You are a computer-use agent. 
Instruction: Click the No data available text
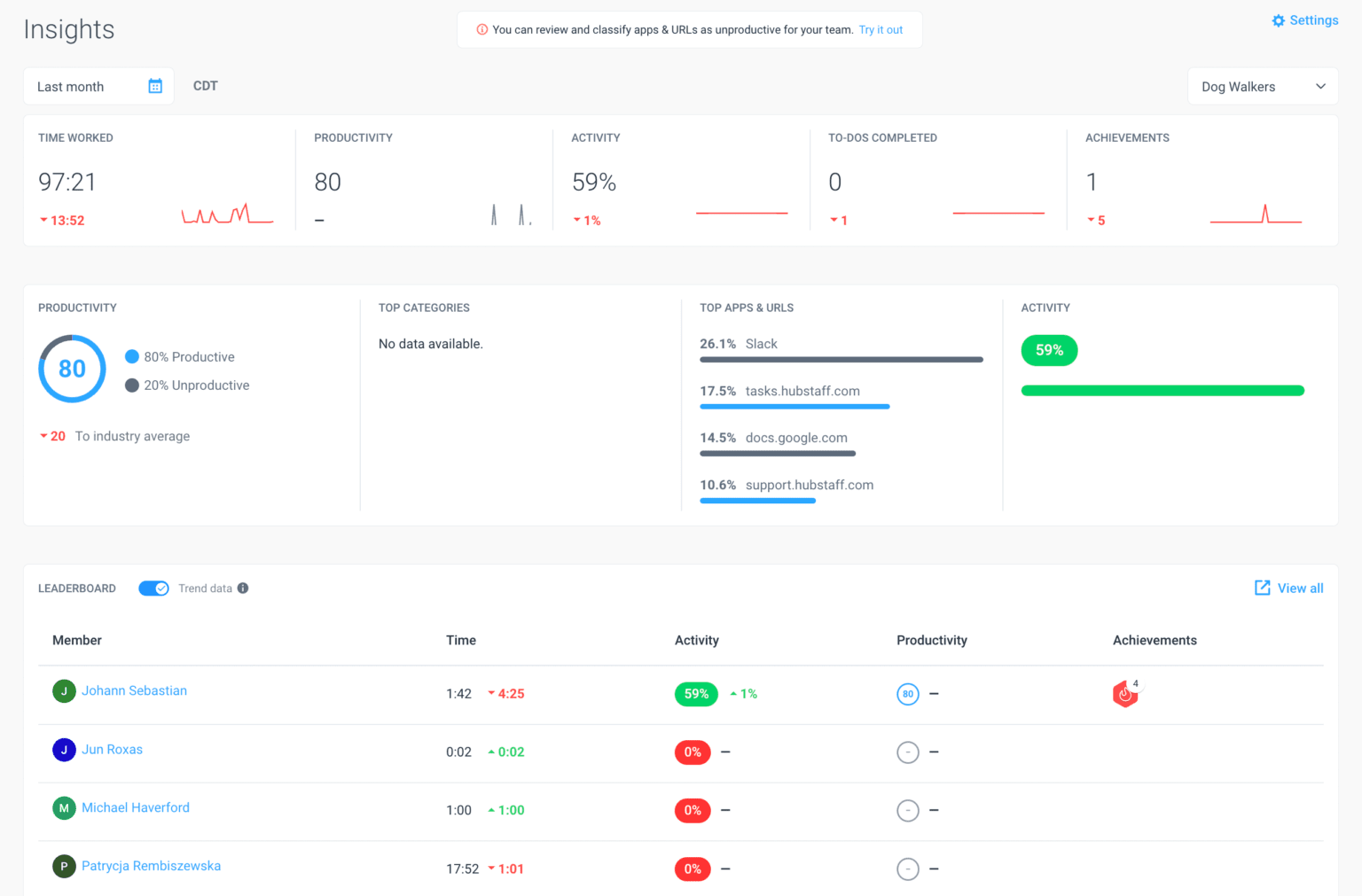tap(431, 344)
